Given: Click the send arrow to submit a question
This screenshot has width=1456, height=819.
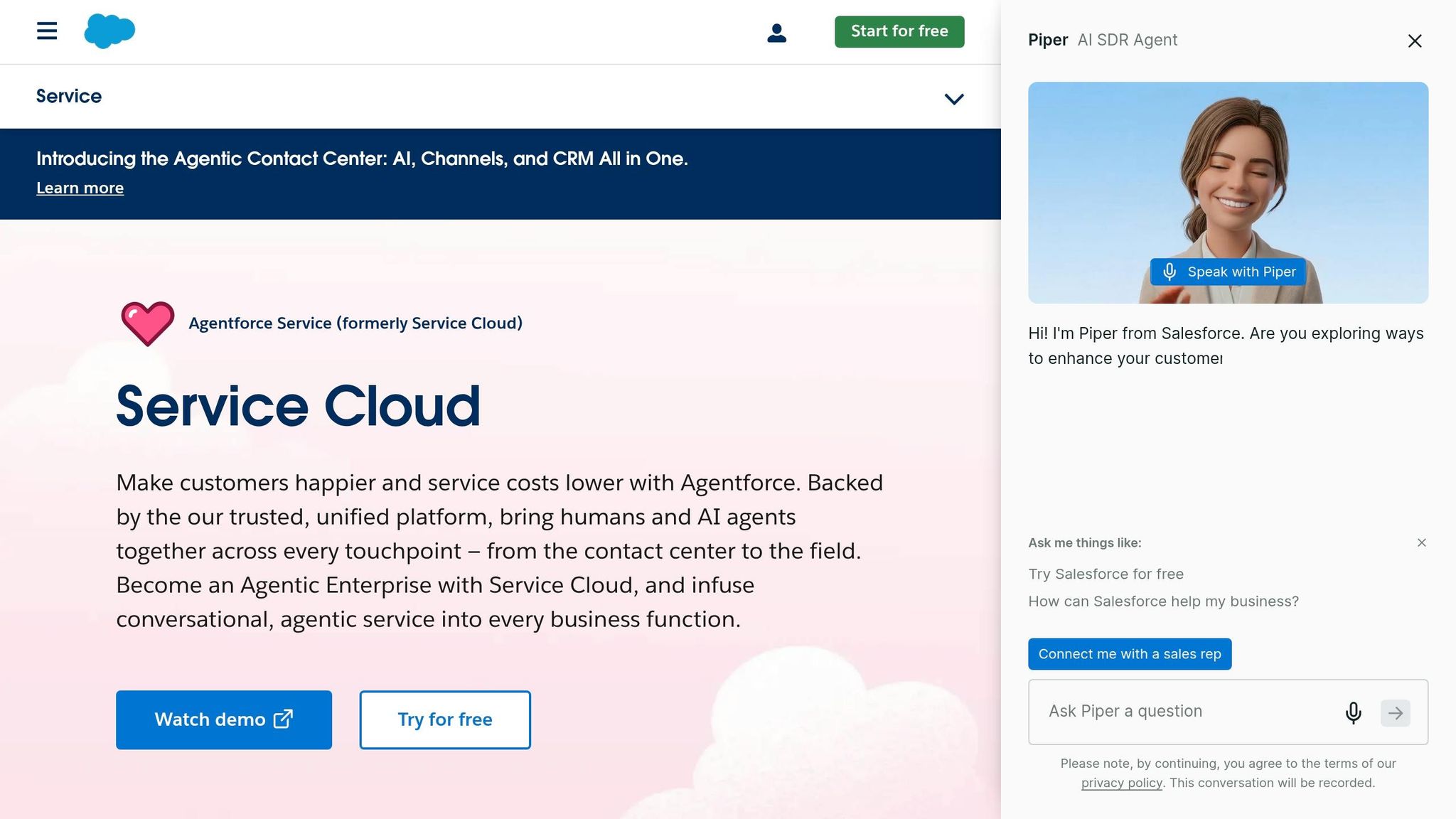Looking at the screenshot, I should (1396, 713).
